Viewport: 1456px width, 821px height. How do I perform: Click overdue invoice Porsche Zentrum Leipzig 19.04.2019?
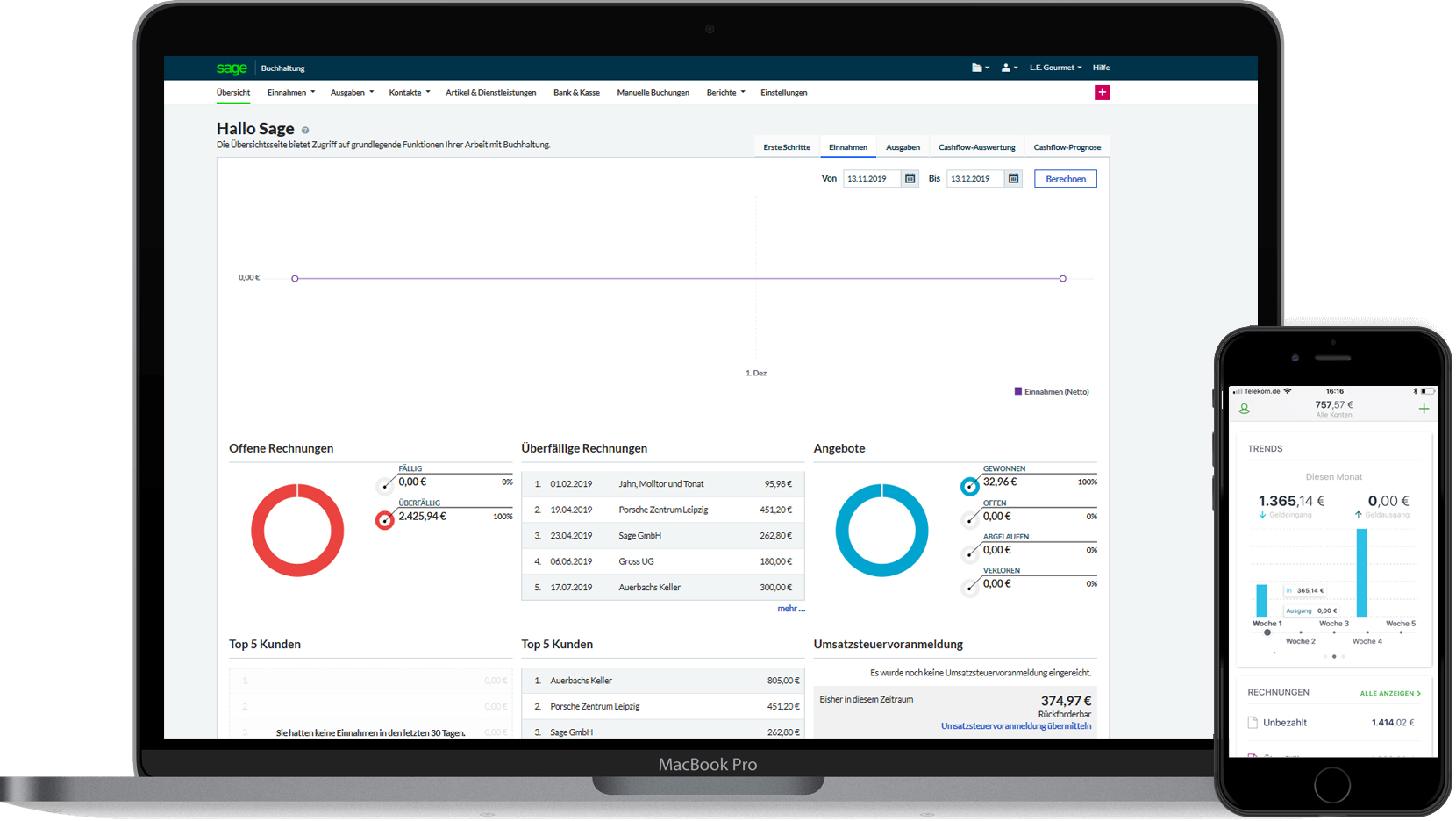tap(663, 510)
